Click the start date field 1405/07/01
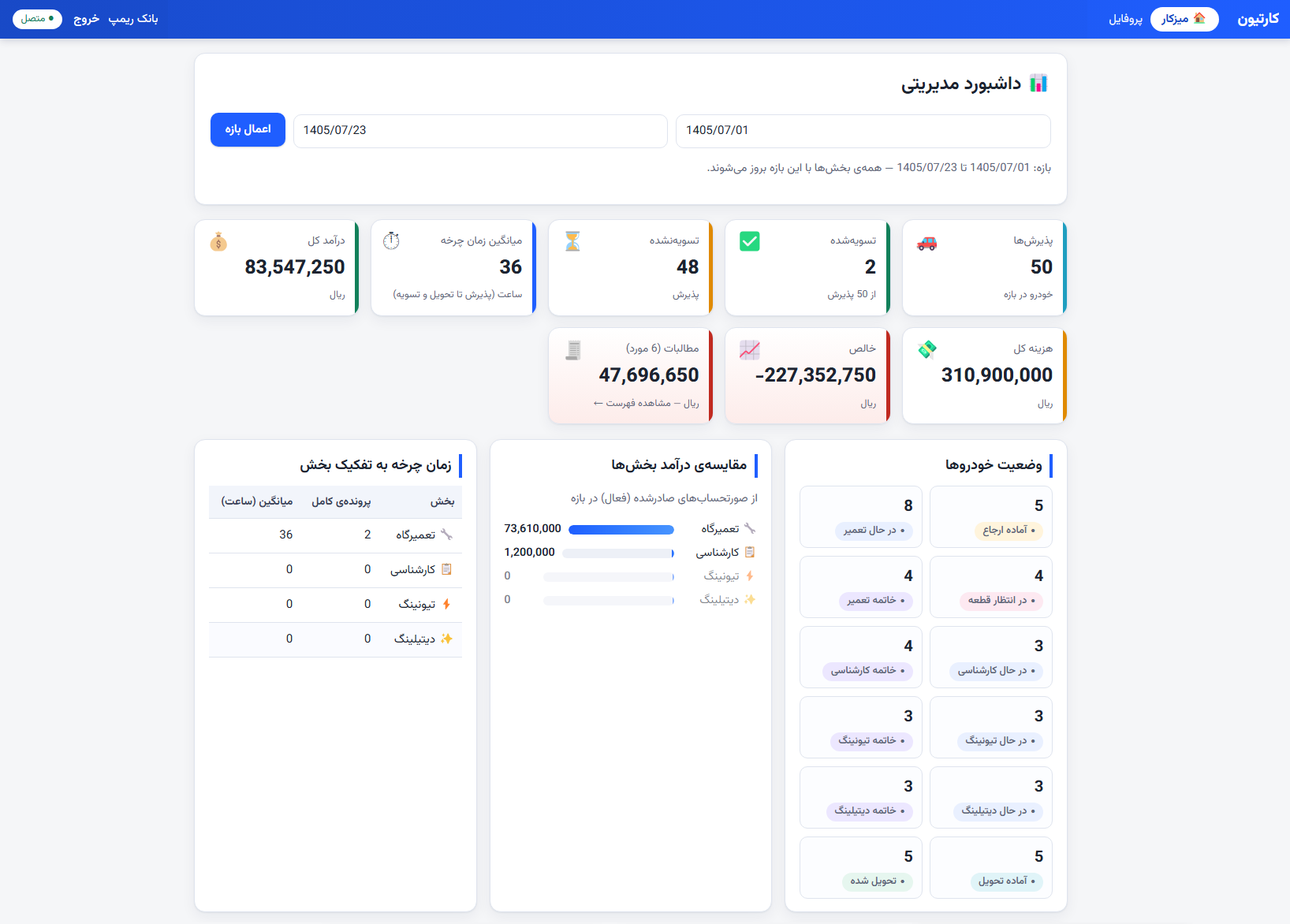This screenshot has width=1290, height=924. tap(863, 131)
